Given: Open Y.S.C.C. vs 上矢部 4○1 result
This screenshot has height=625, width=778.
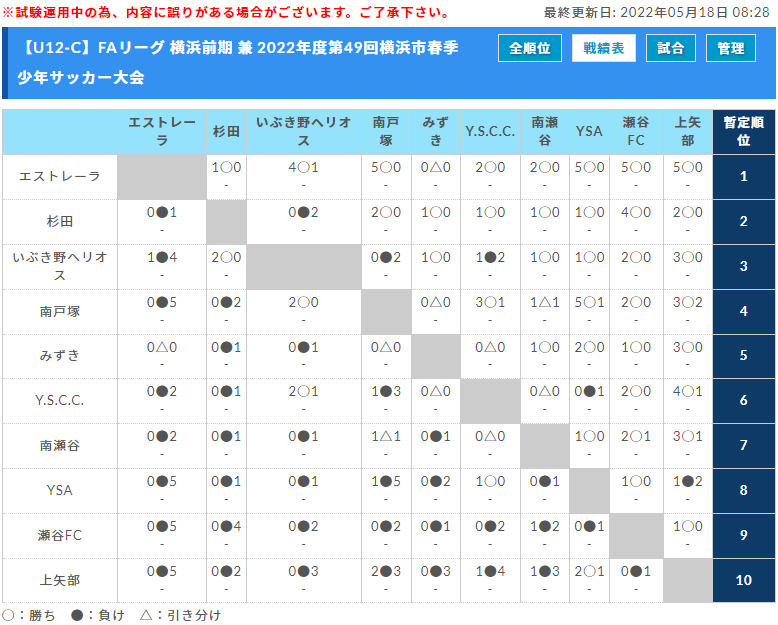Looking at the screenshot, I should click(688, 391).
